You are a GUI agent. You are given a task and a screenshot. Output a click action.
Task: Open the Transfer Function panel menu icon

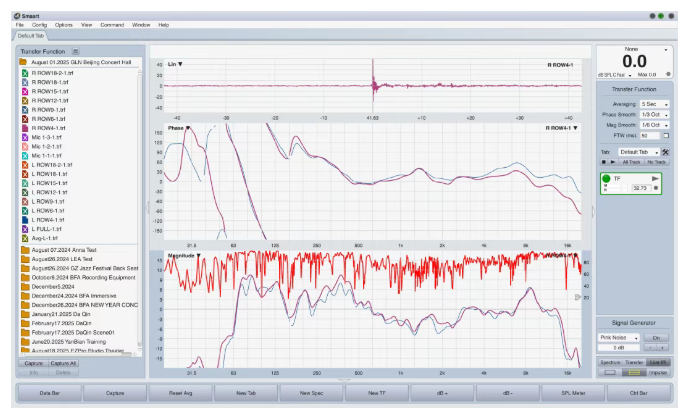pos(75,51)
